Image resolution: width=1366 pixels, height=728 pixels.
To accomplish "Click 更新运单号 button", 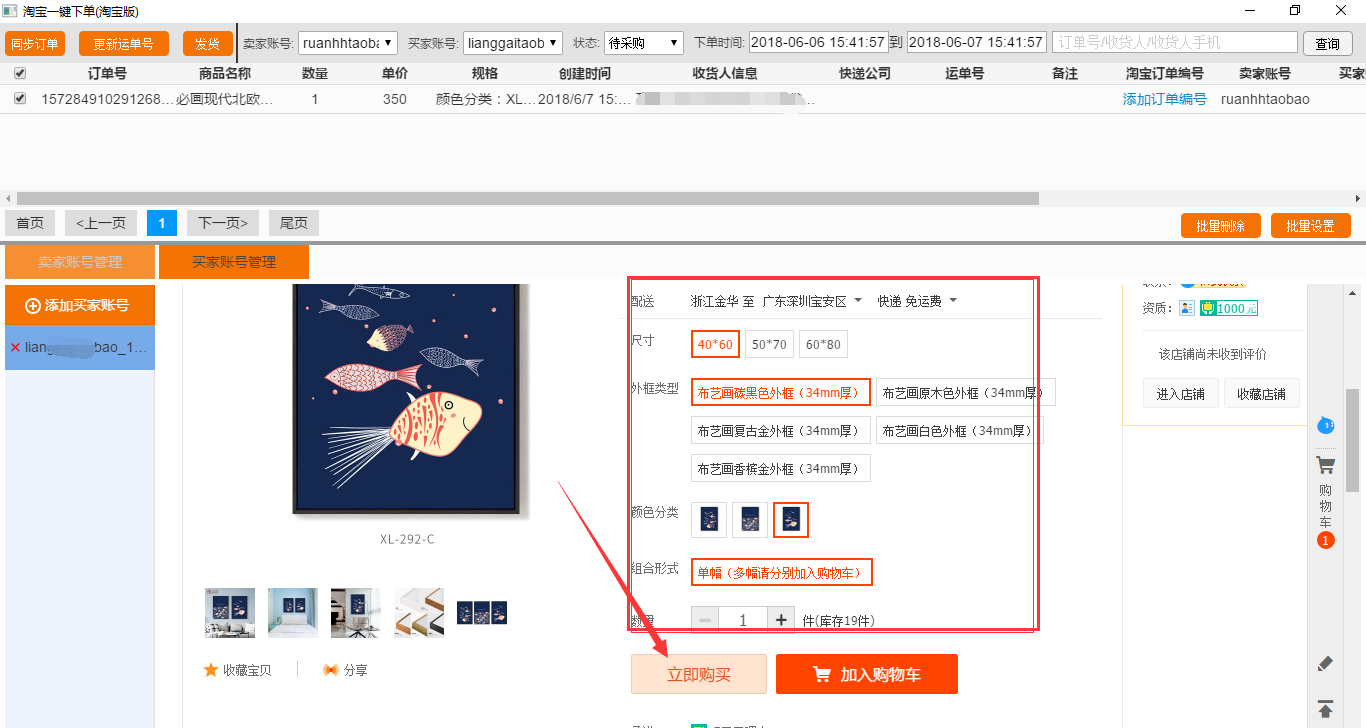I will [124, 44].
